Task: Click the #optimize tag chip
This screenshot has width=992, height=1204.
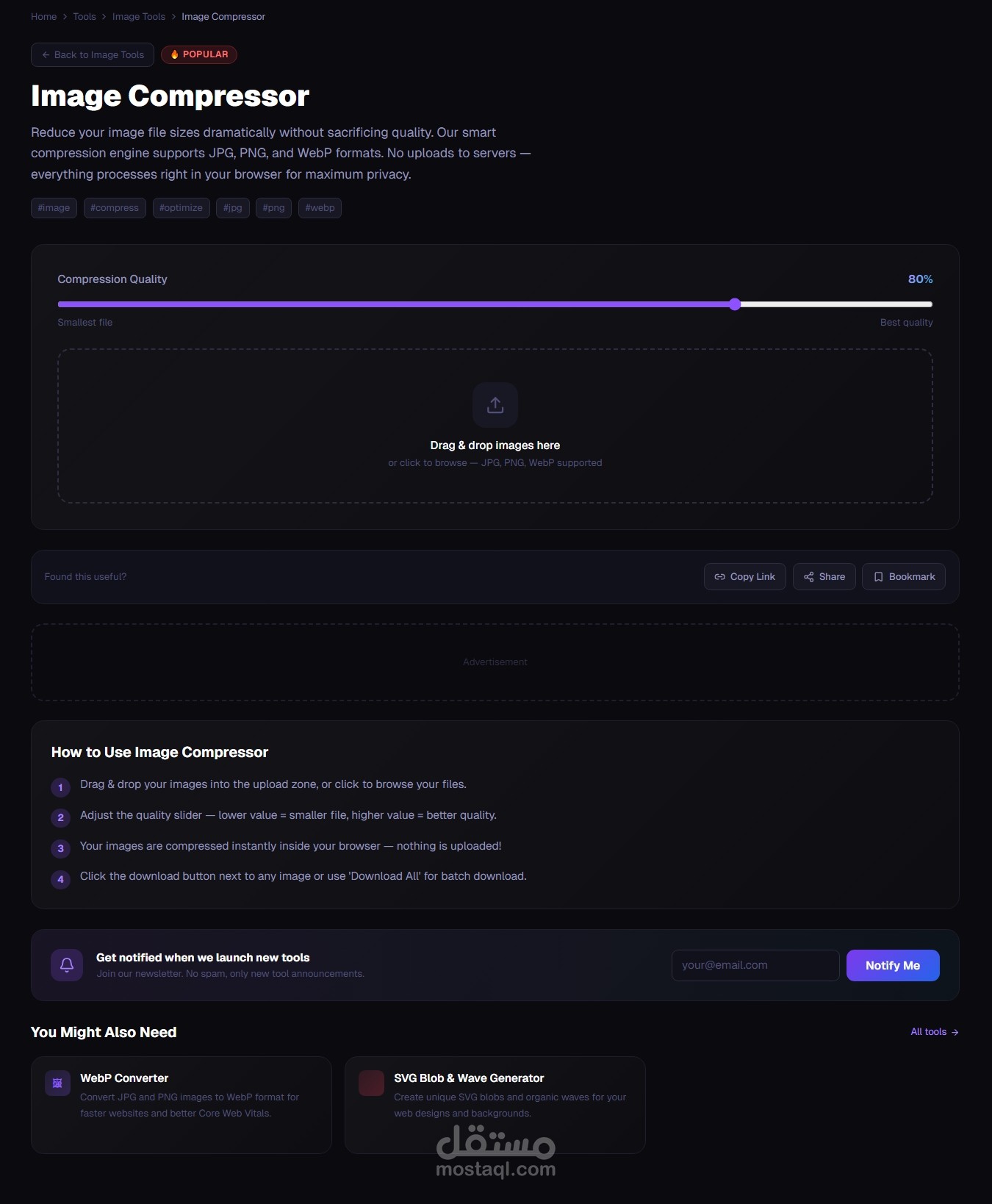Action: 181,208
